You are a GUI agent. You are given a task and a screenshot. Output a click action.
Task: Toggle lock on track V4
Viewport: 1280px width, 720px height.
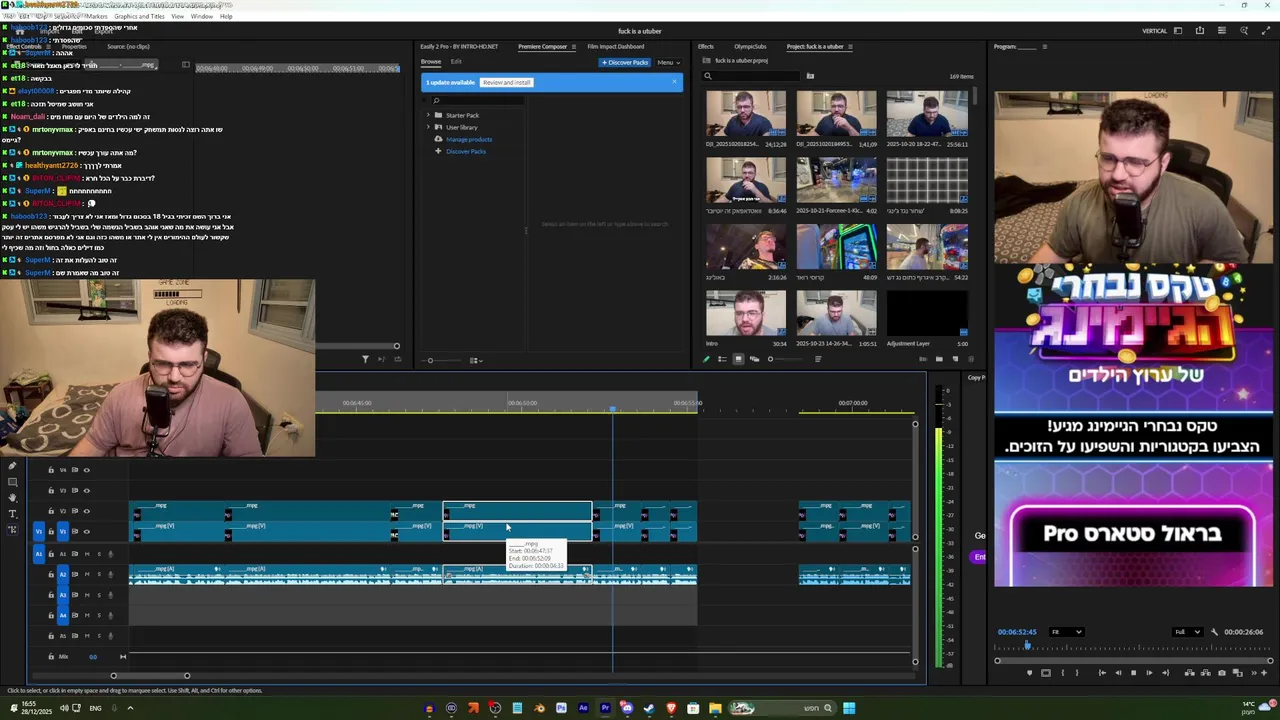point(51,470)
